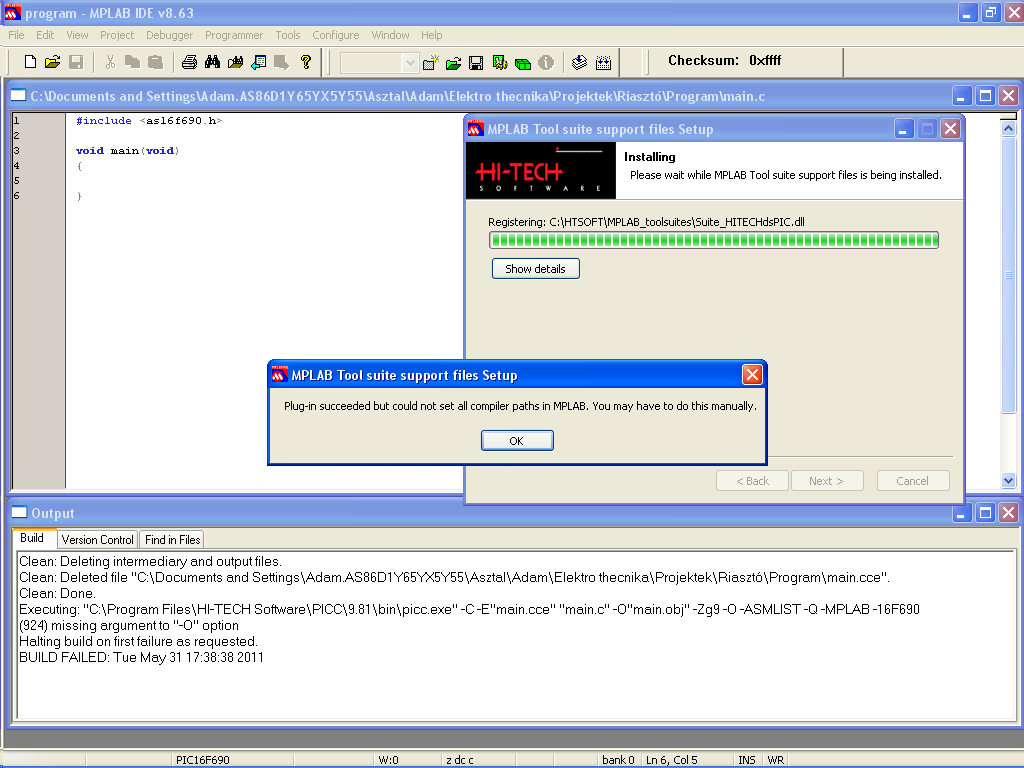Click the New File toolbar icon

pyautogui.click(x=30, y=62)
